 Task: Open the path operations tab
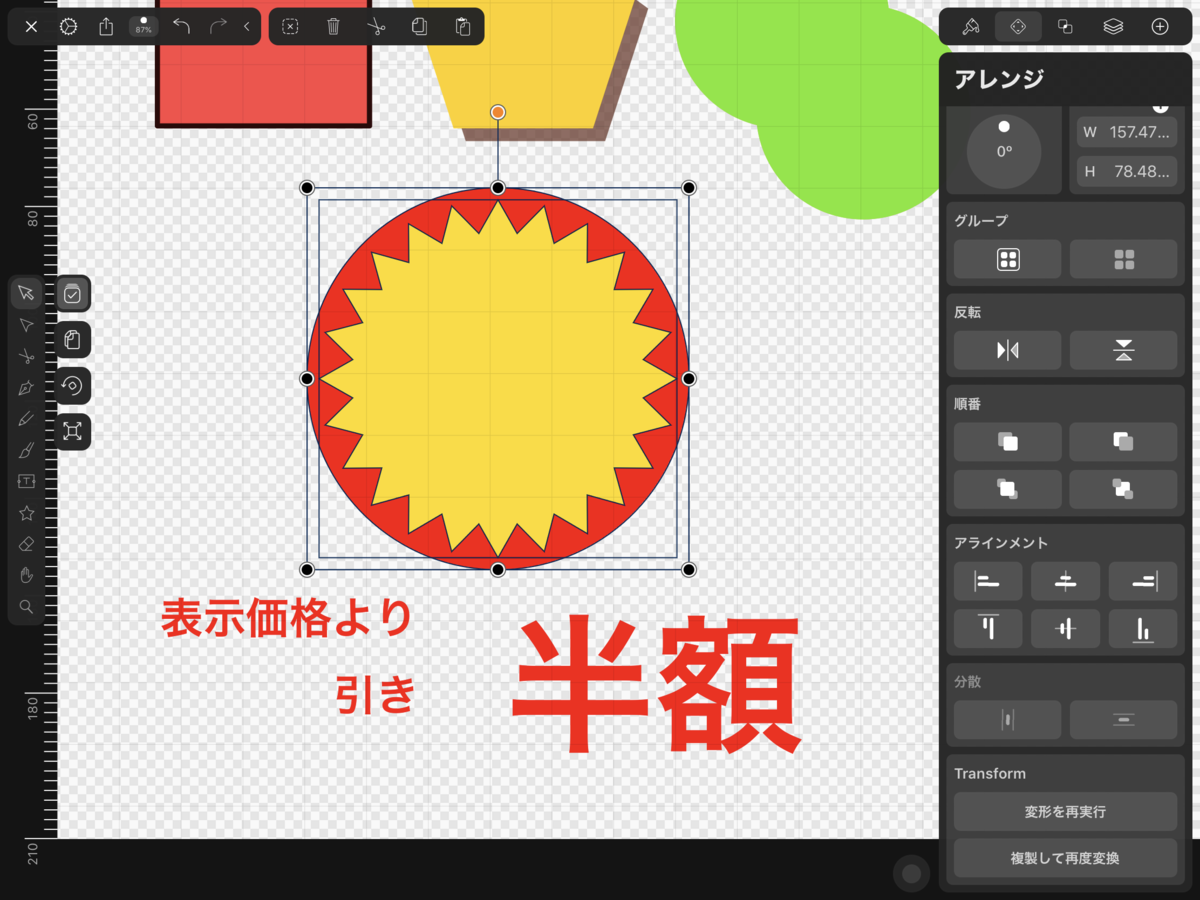[1064, 26]
